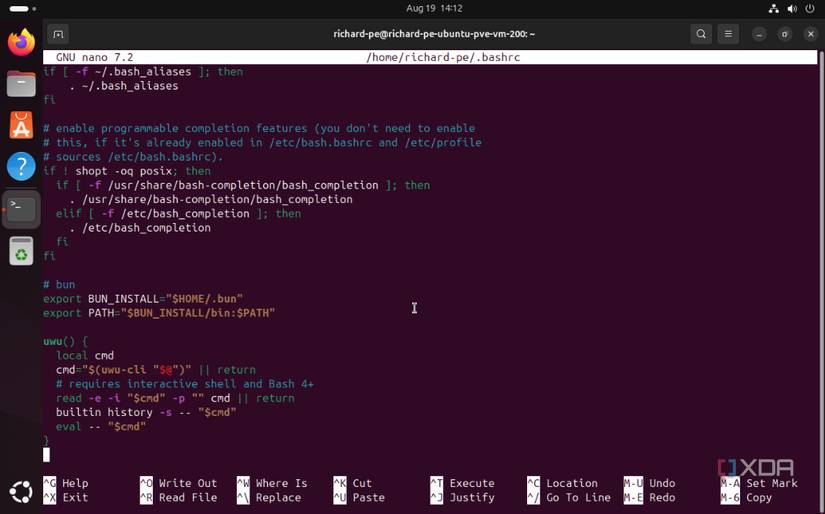Click the ^C Location shortcut
825x514 pixels.
click(x=562, y=483)
